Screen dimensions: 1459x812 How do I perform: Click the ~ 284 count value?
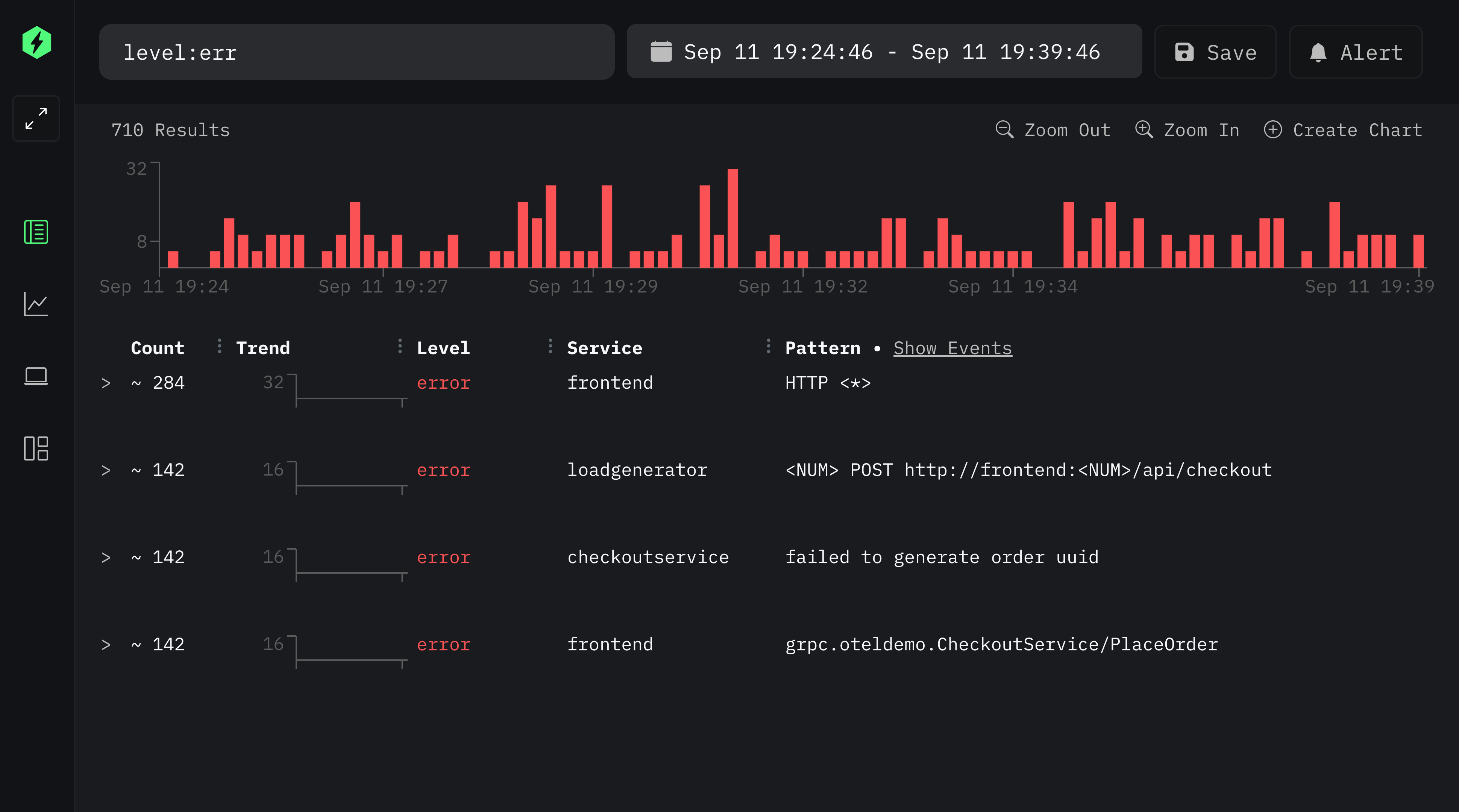158,383
